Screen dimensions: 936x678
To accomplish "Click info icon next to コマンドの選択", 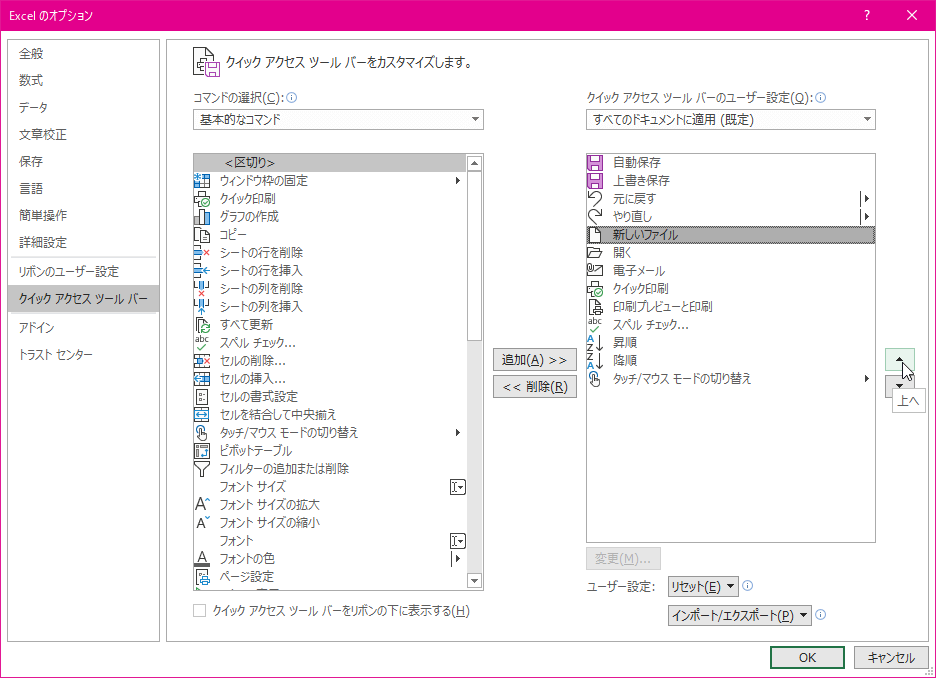I will point(291,98).
